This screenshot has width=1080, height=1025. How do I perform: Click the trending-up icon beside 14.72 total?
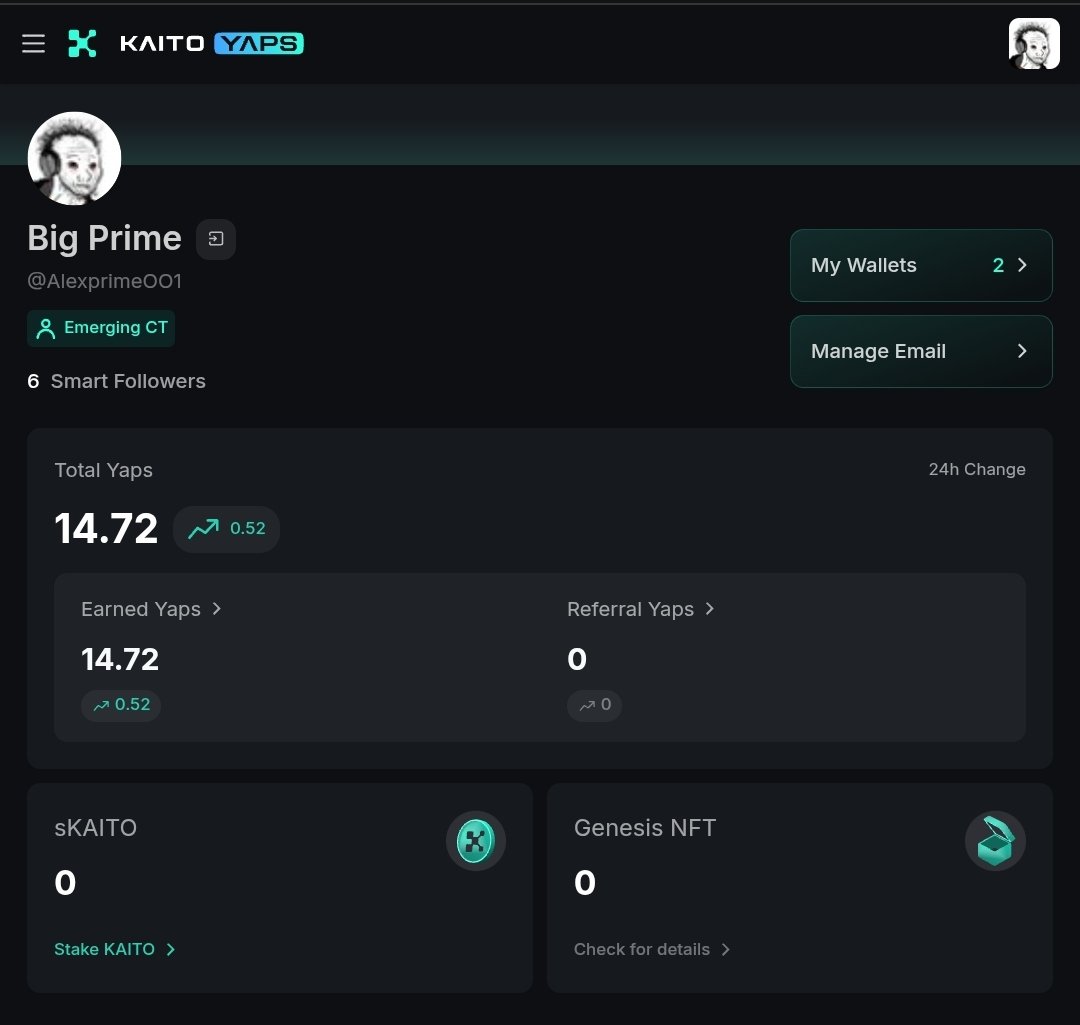(x=204, y=528)
